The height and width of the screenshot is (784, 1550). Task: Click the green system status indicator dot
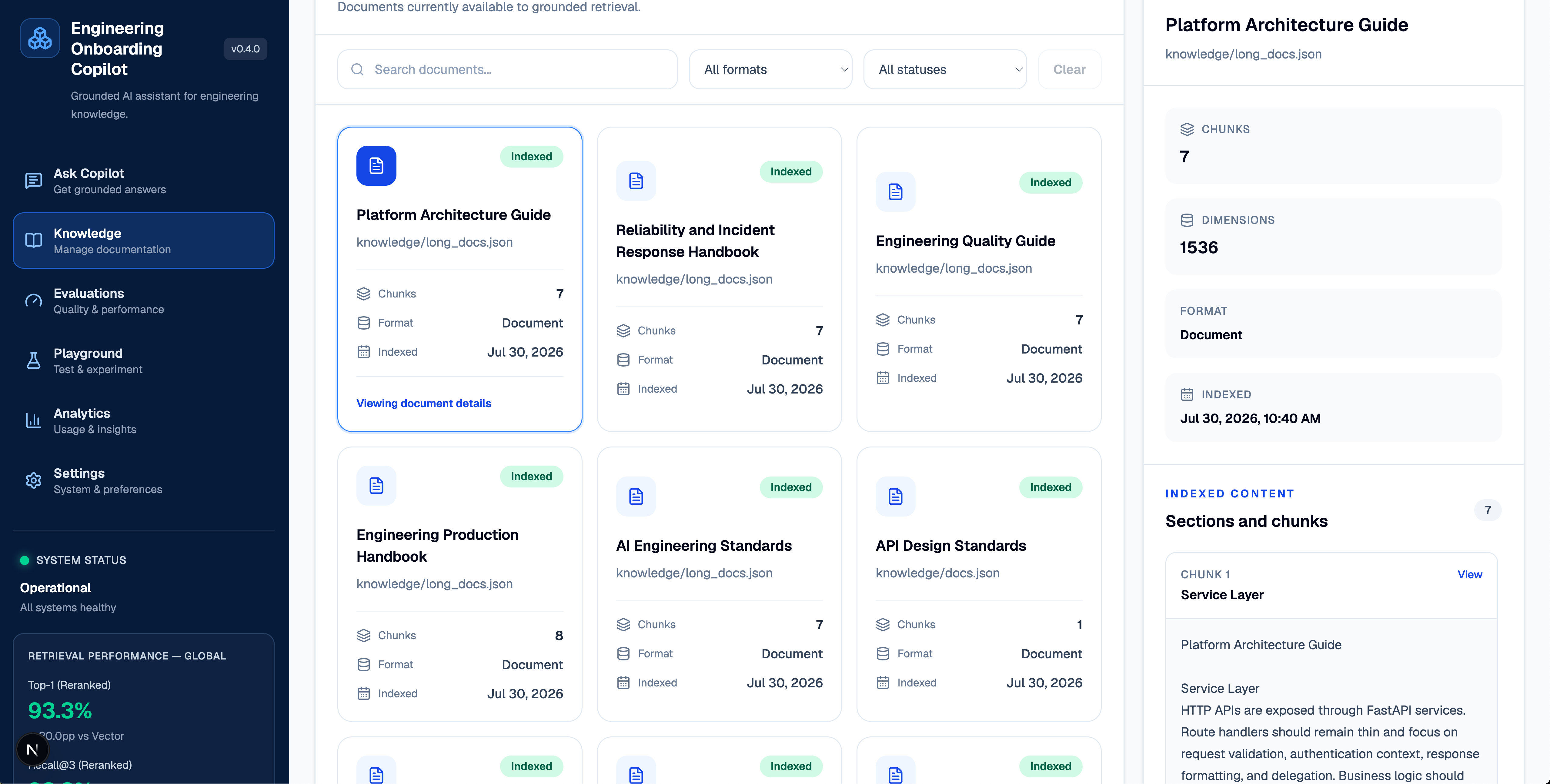pyautogui.click(x=25, y=560)
